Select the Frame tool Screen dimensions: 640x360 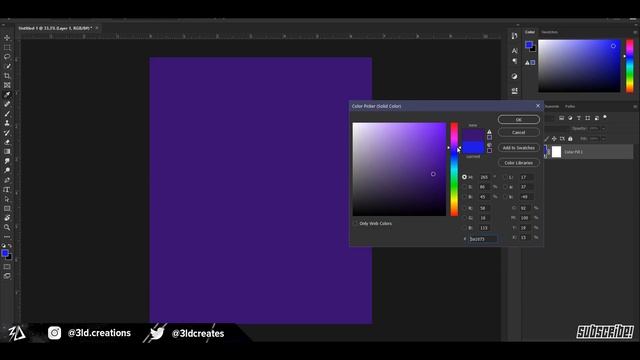click(x=7, y=85)
